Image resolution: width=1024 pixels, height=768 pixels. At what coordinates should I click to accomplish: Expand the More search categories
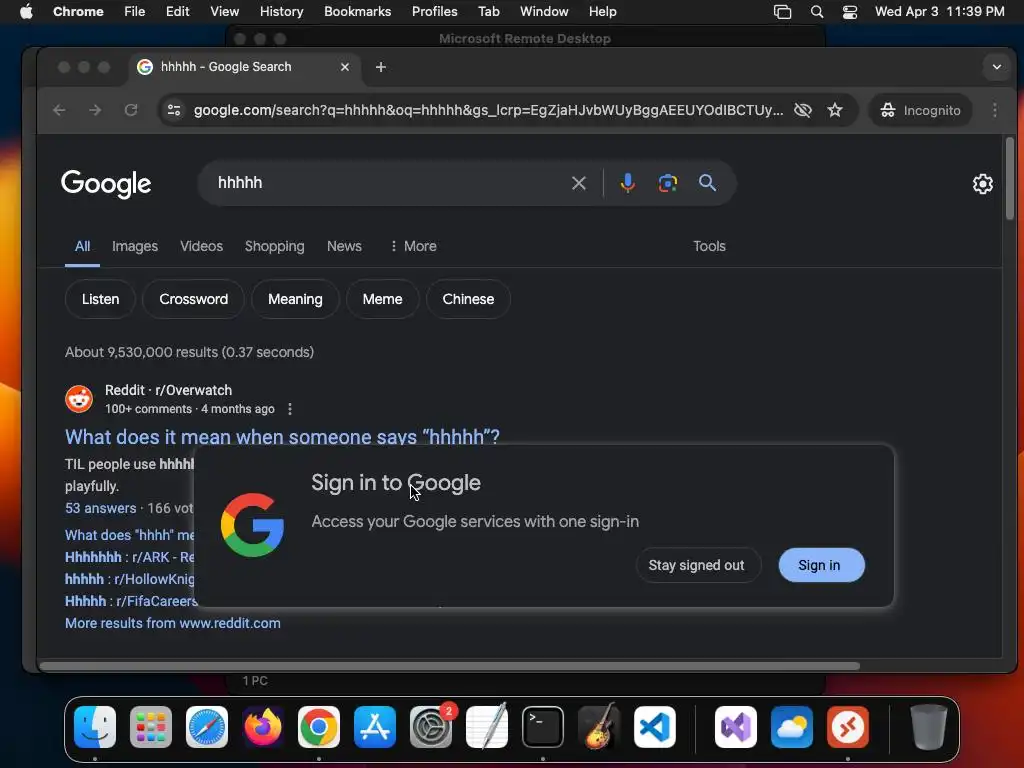413,246
